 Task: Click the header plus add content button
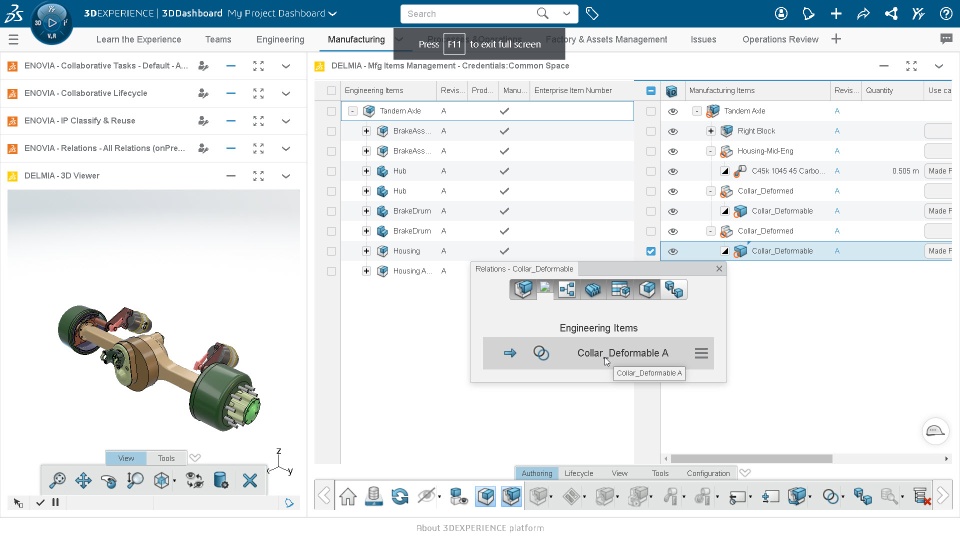[x=836, y=13]
